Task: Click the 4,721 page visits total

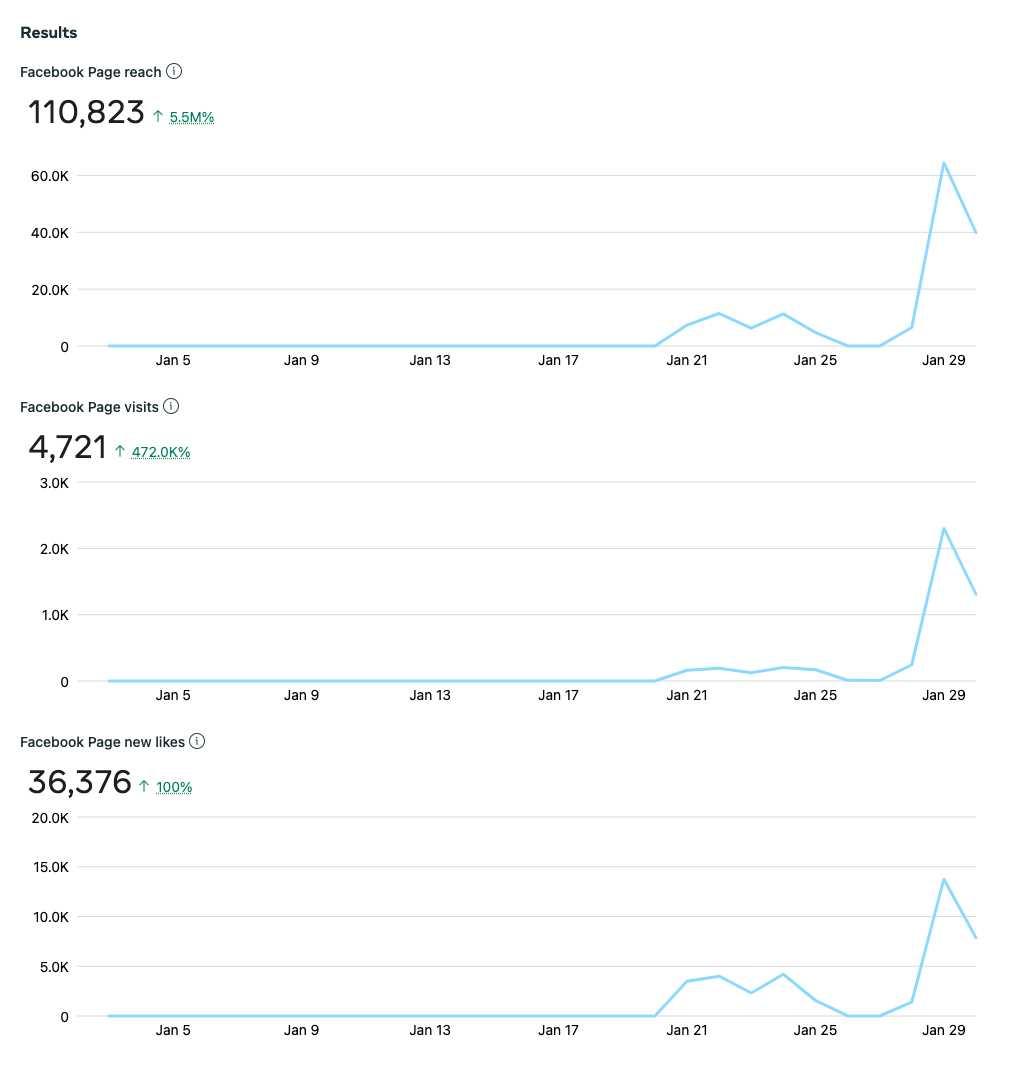Action: [x=67, y=447]
